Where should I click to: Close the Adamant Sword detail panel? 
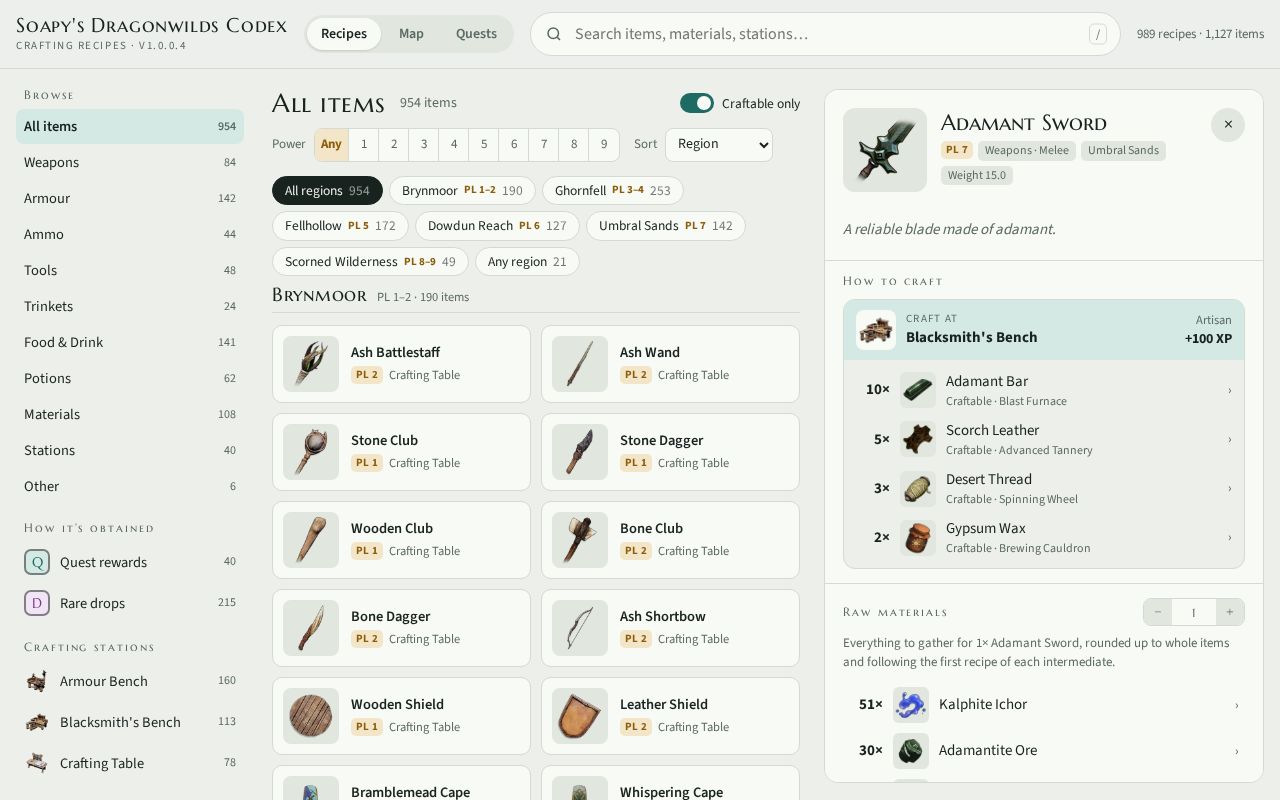pos(1228,125)
